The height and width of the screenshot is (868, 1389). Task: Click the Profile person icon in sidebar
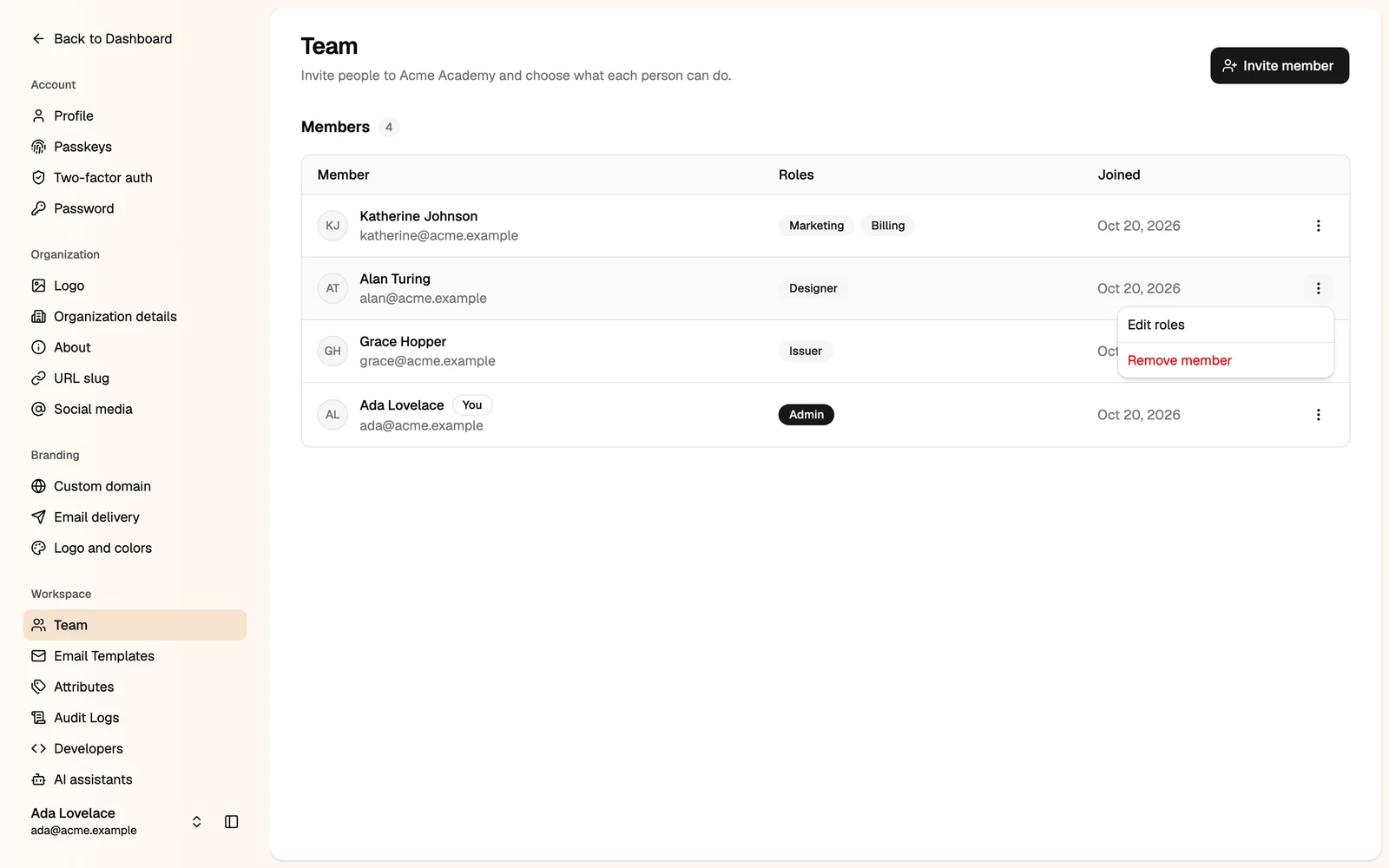38,115
